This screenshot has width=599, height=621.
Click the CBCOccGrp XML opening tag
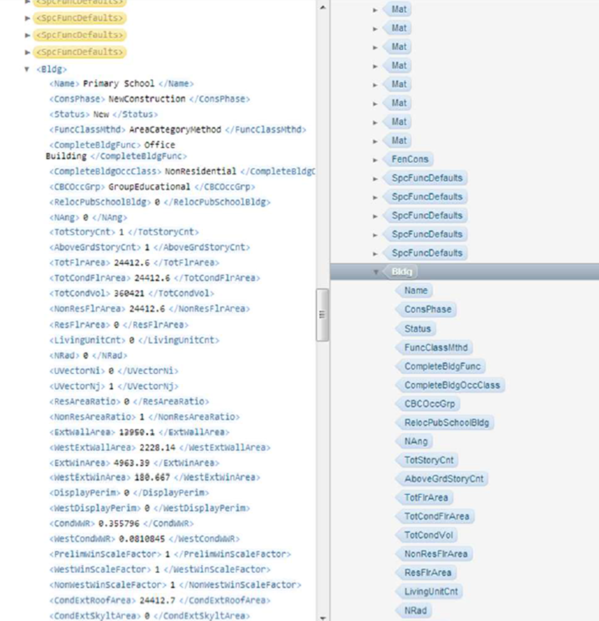click(x=77, y=187)
